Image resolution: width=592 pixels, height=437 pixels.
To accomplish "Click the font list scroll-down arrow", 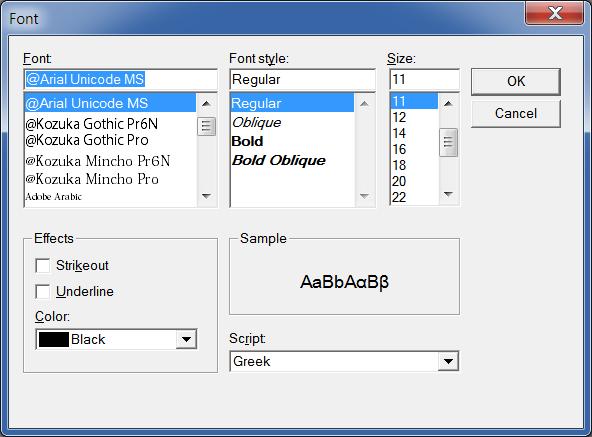I will (x=206, y=196).
